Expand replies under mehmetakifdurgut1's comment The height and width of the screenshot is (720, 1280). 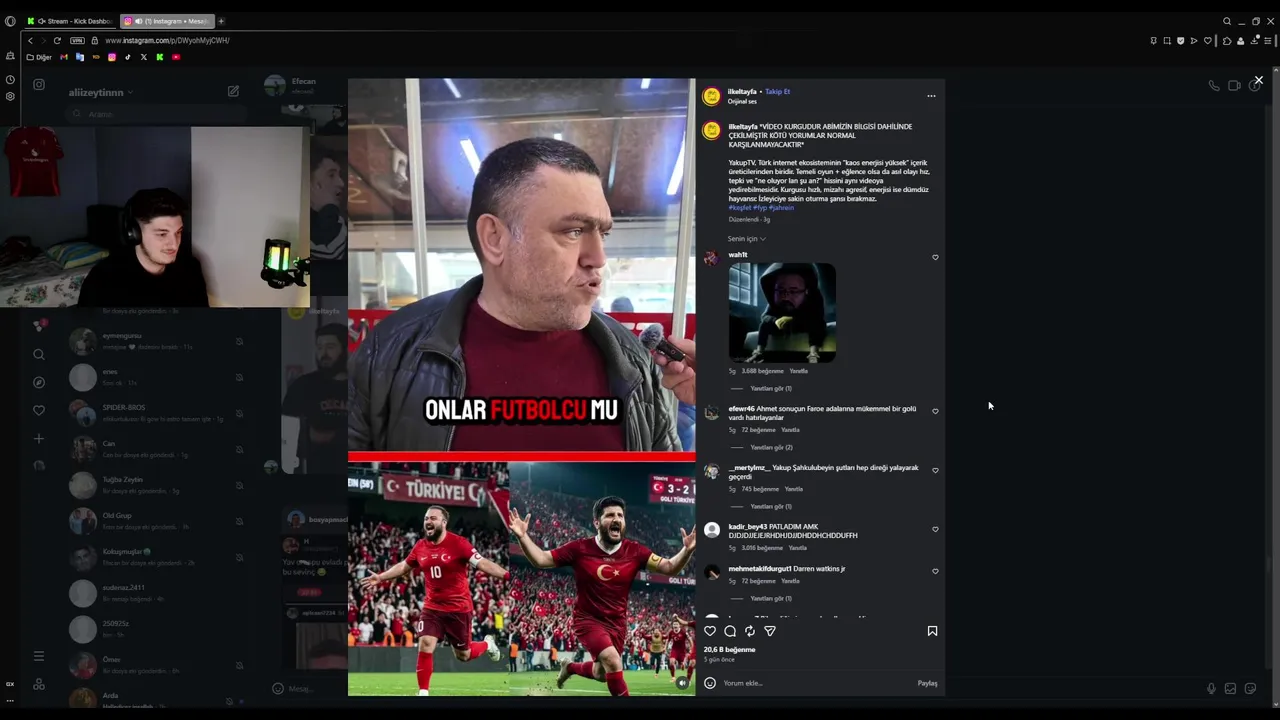(x=771, y=598)
